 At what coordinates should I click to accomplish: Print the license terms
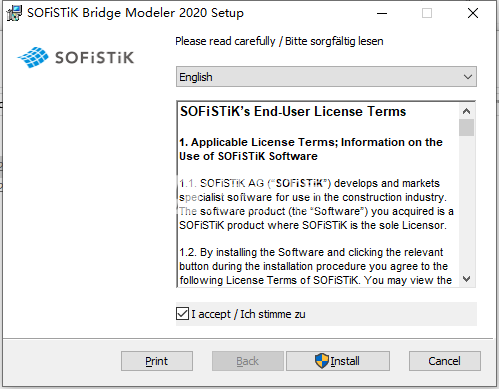(157, 361)
